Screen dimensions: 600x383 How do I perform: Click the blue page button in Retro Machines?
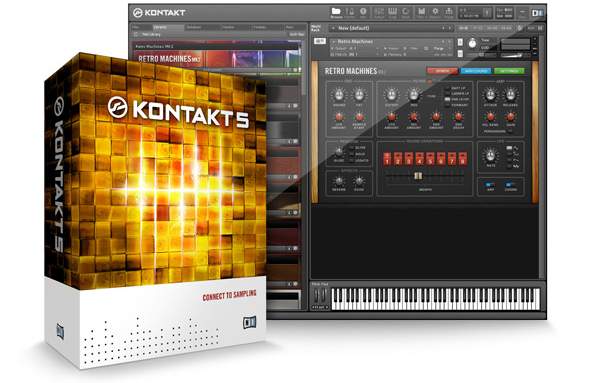[x=476, y=71]
